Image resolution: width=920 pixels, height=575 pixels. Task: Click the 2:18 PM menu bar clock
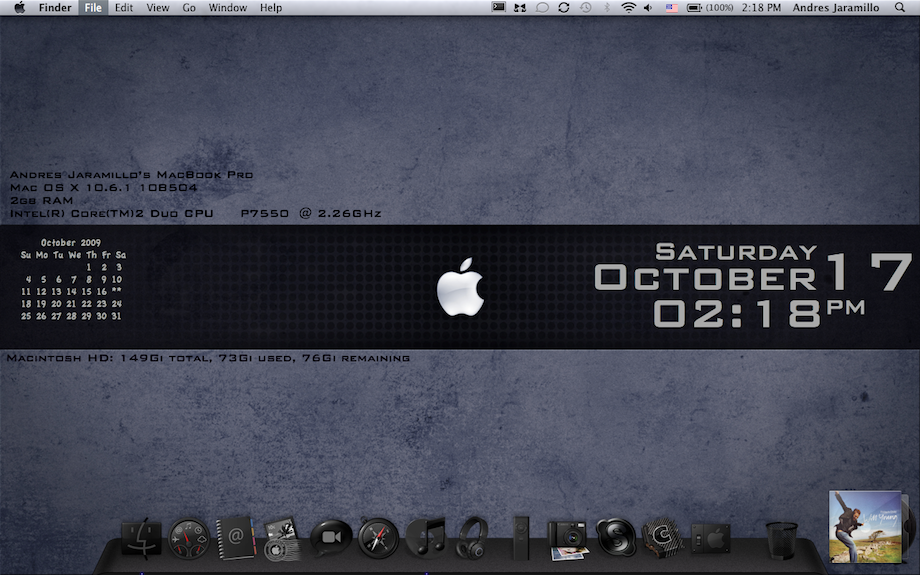761,8
